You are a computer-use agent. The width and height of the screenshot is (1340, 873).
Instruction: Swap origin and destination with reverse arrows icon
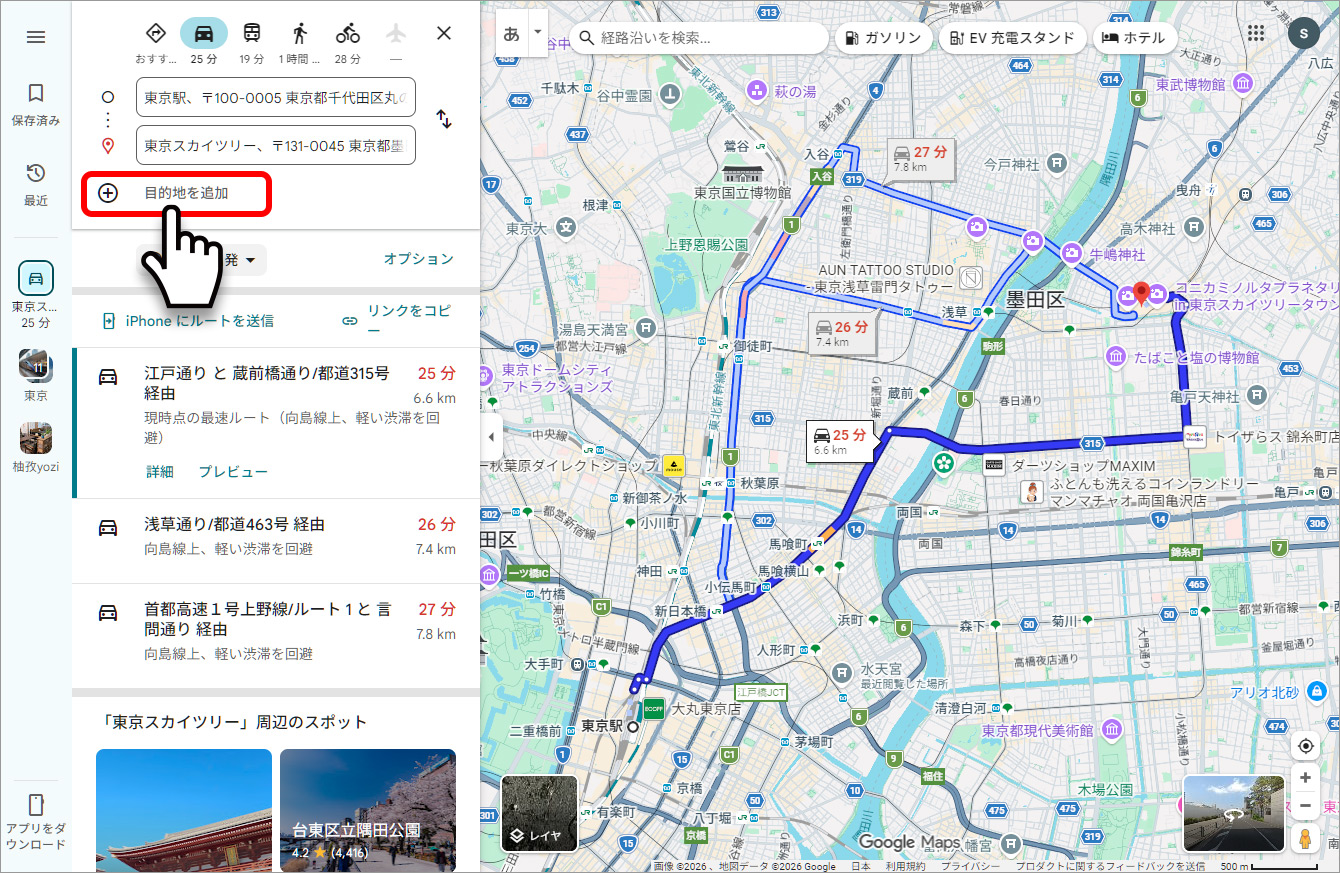[x=443, y=120]
